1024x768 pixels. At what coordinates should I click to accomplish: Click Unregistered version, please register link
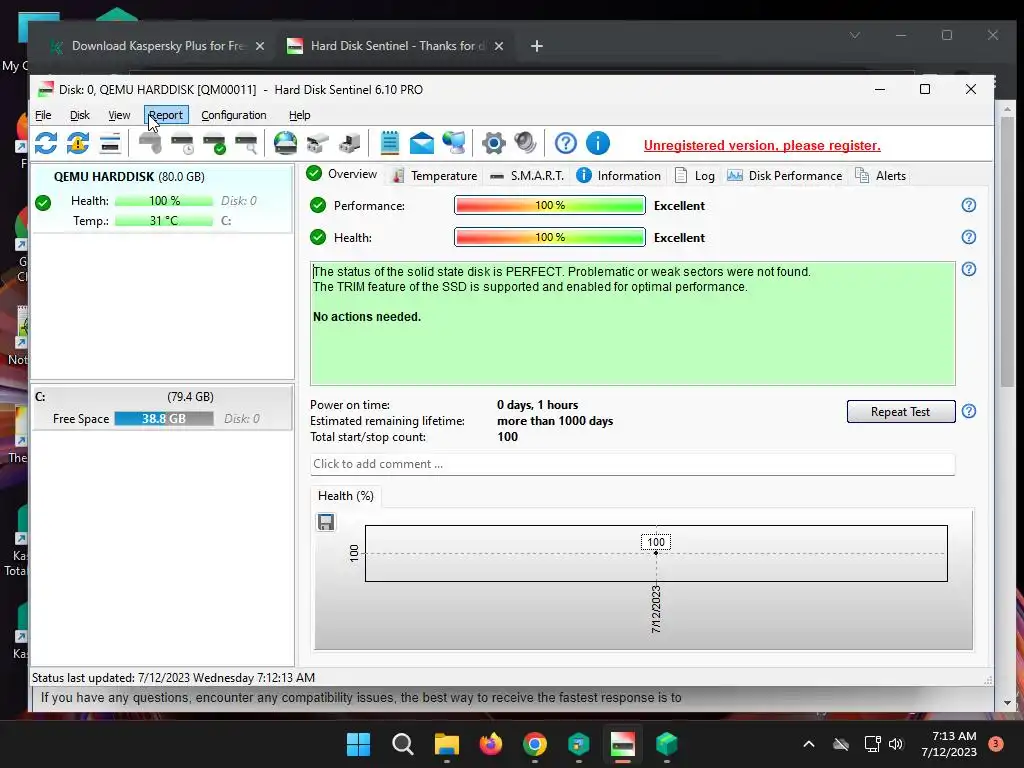click(762, 146)
